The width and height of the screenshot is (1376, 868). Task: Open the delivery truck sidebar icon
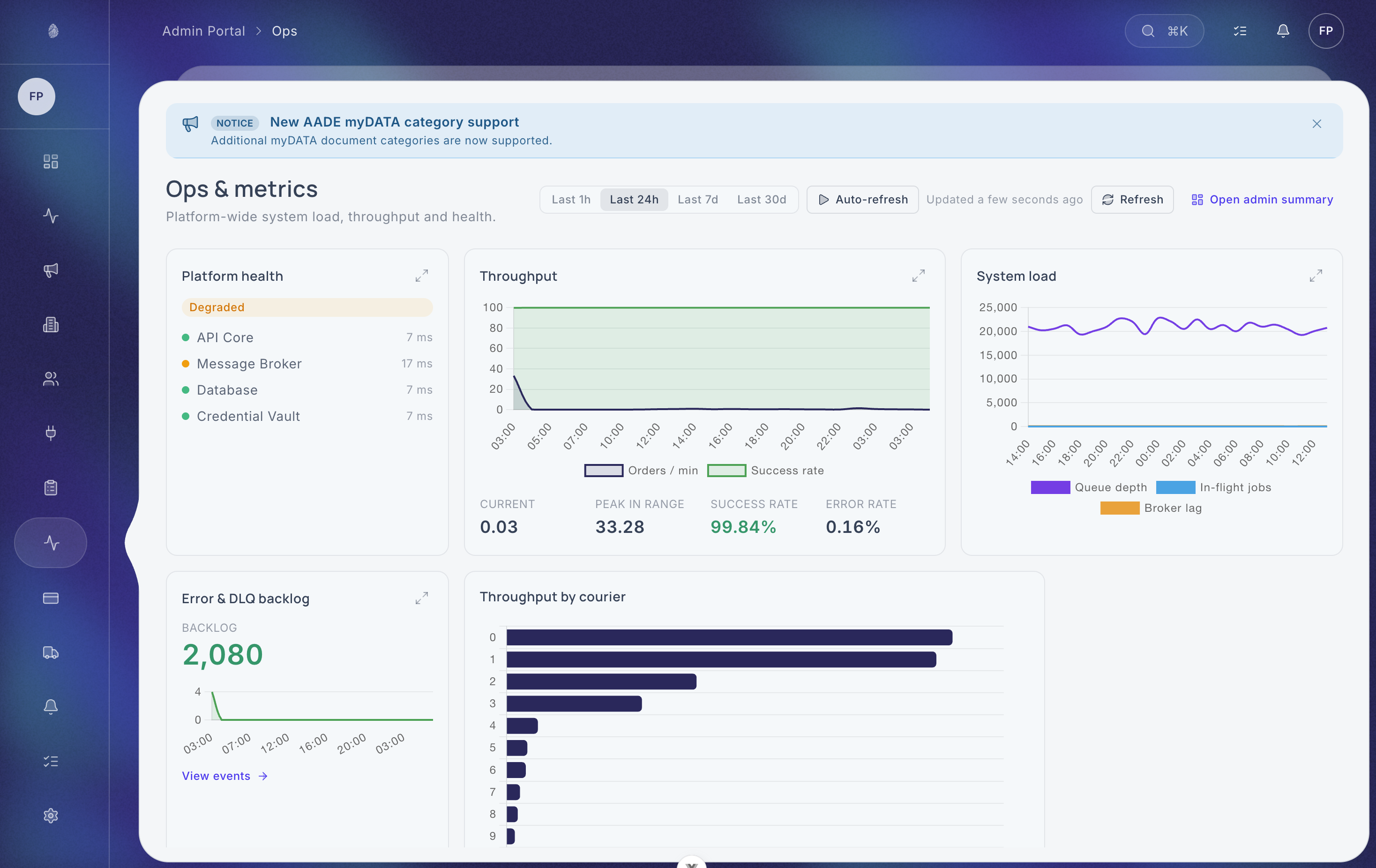(51, 652)
